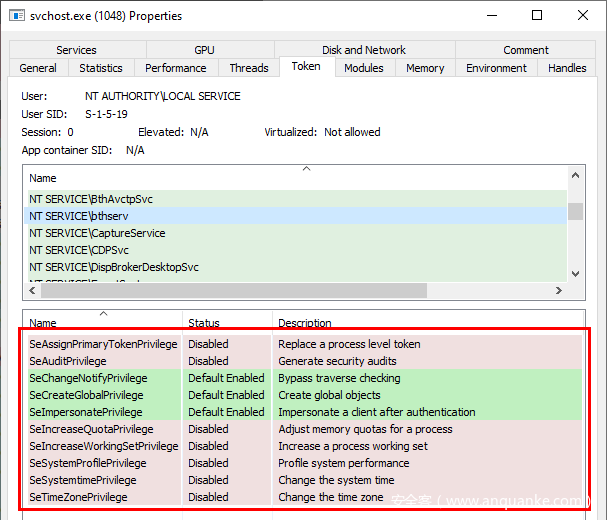This screenshot has width=607, height=520.
Task: Select the NT SERVICE\BthAvctpSvc group entry
Action: [x=91, y=199]
